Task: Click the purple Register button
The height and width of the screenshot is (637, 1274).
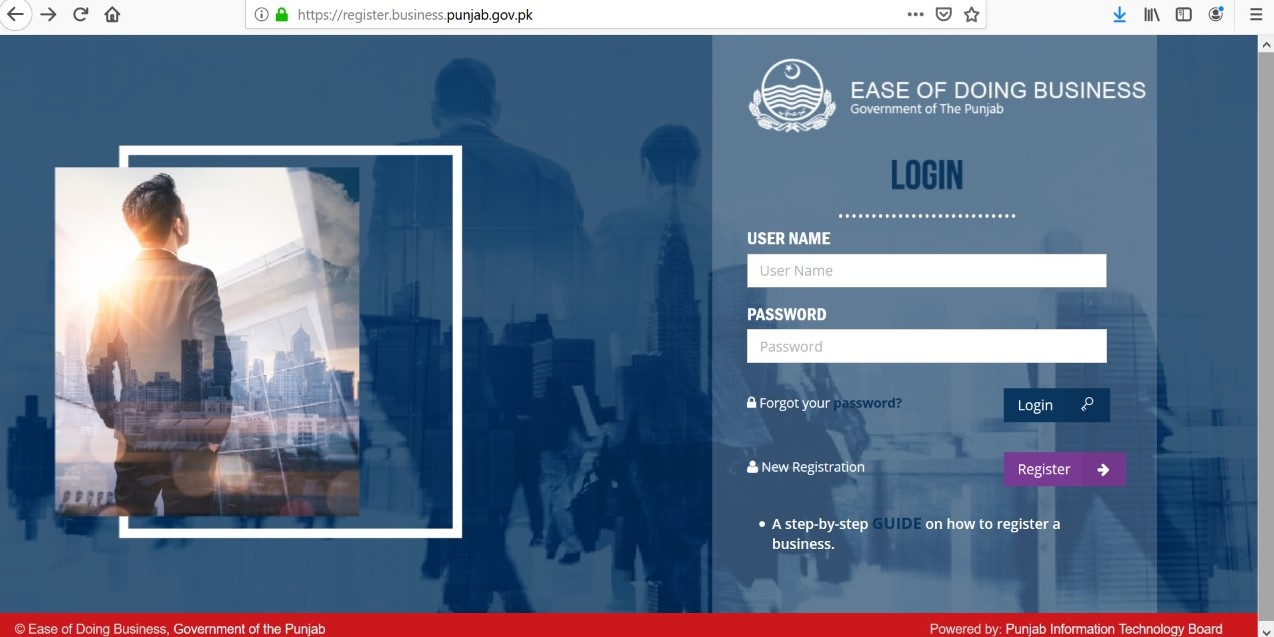Action: [x=1064, y=469]
